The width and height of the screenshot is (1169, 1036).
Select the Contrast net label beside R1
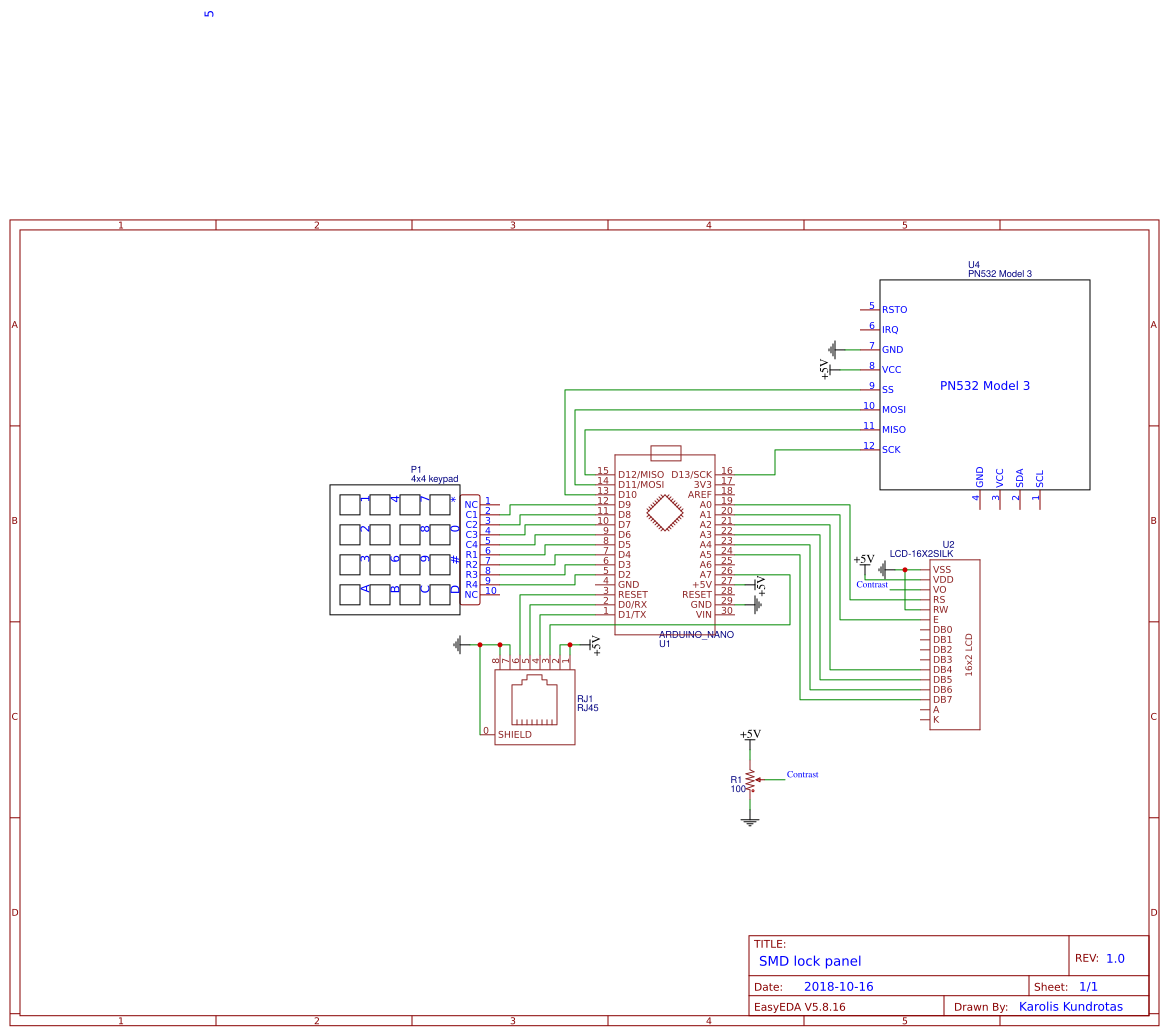point(802,775)
